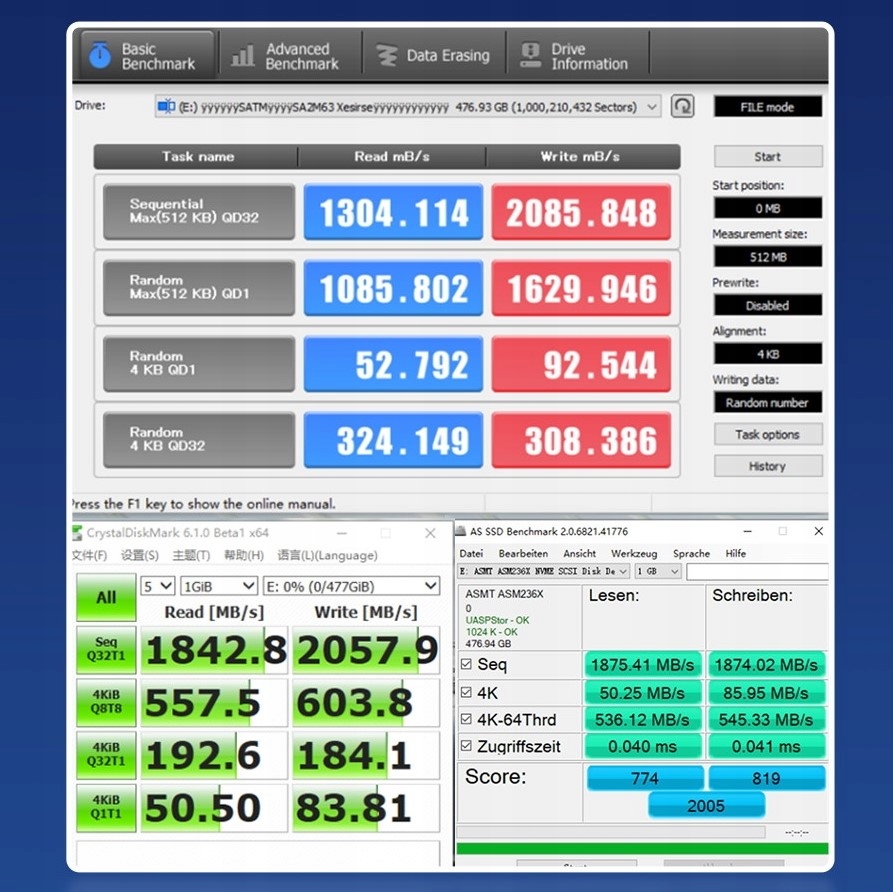The width and height of the screenshot is (893, 892).
Task: Click the Prewrite Disabled field
Action: tap(768, 305)
